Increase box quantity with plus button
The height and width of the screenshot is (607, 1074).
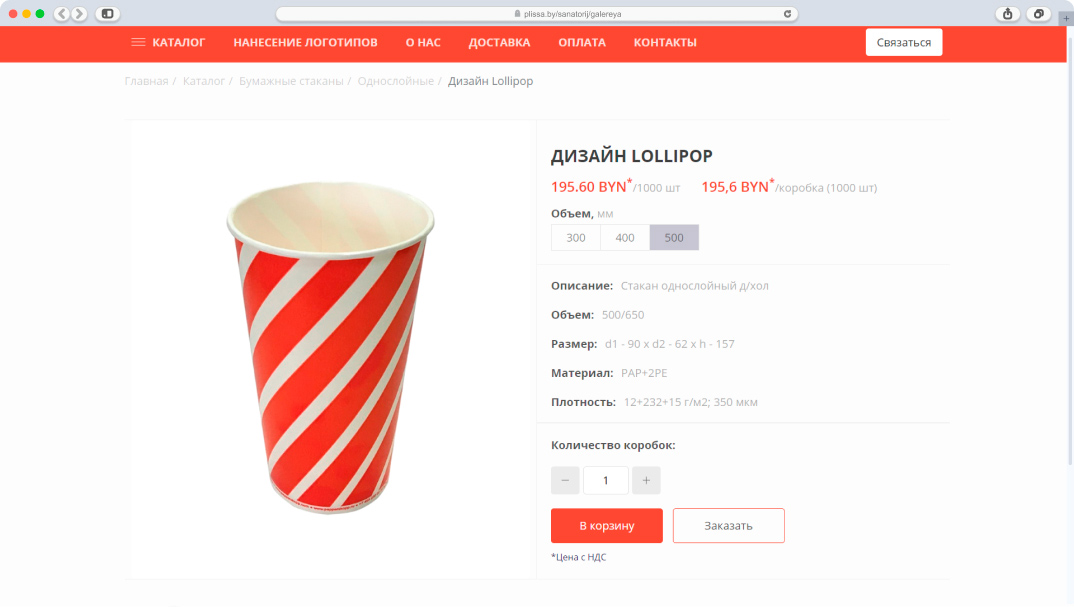(646, 480)
